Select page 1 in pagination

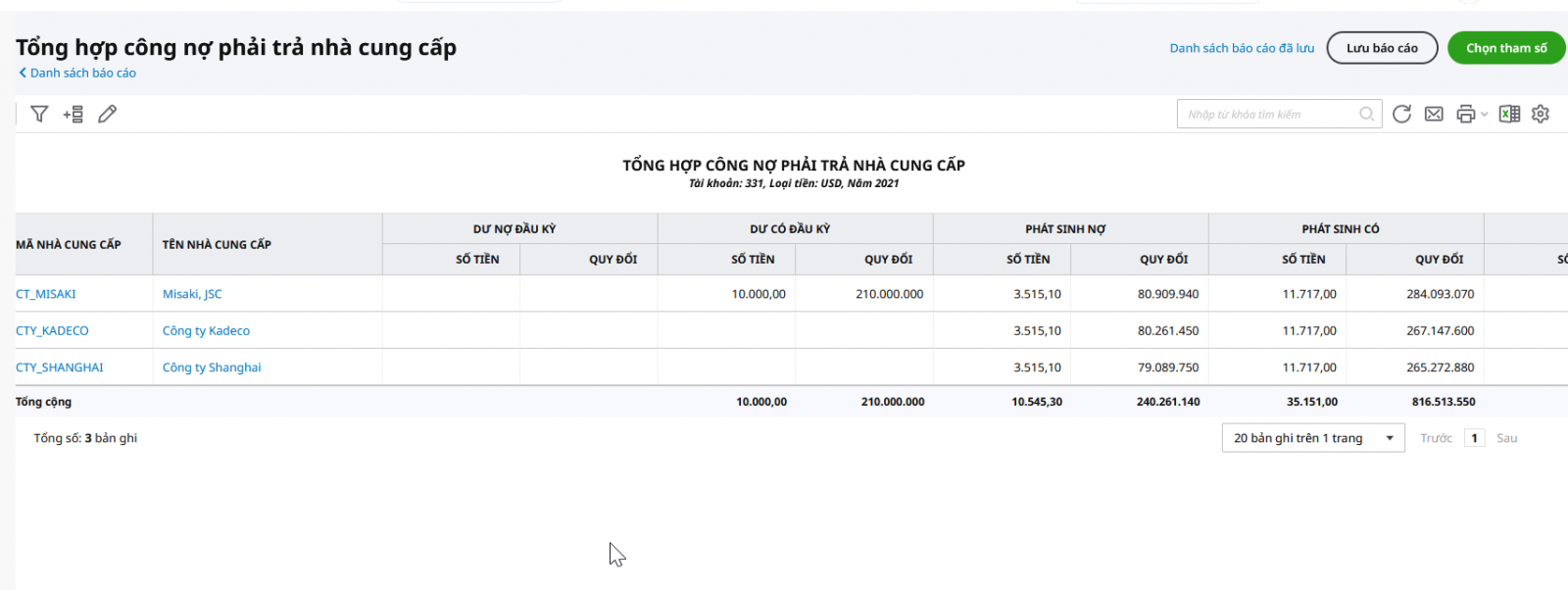click(1474, 438)
